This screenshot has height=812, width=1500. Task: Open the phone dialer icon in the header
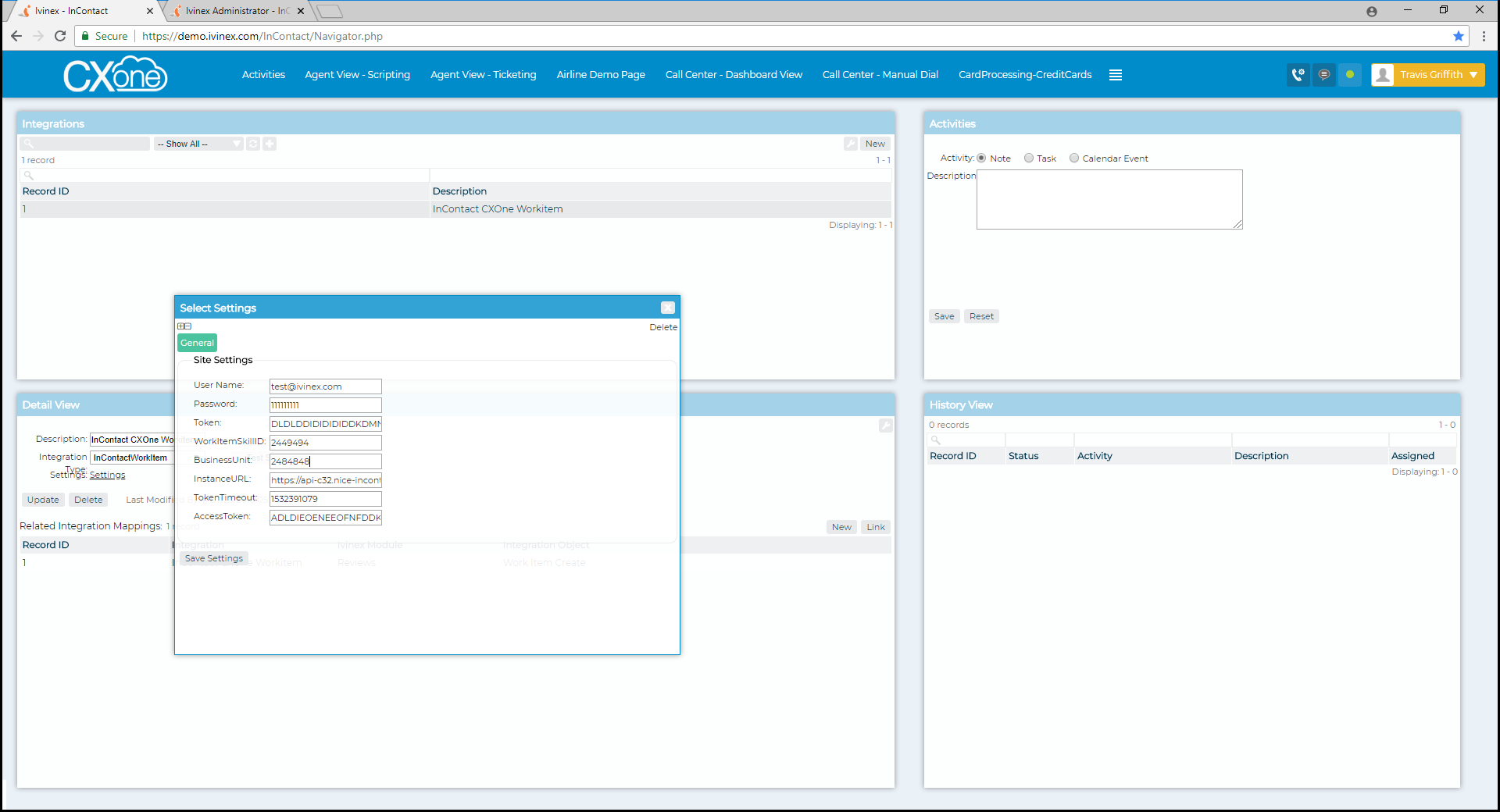(1298, 75)
